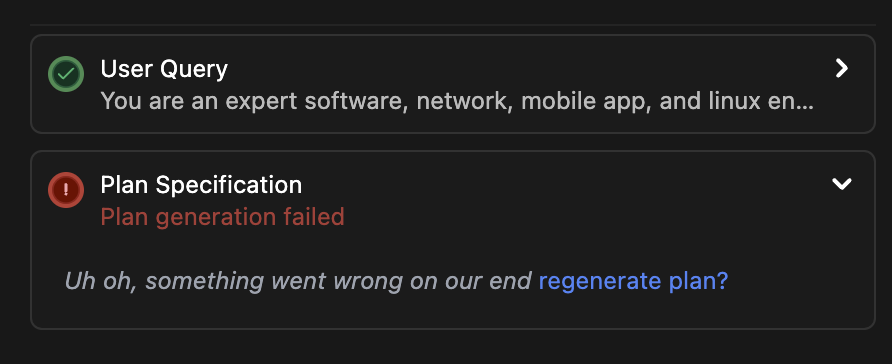
Task: Click the arrow at User Query's right edge
Action: coord(841,69)
